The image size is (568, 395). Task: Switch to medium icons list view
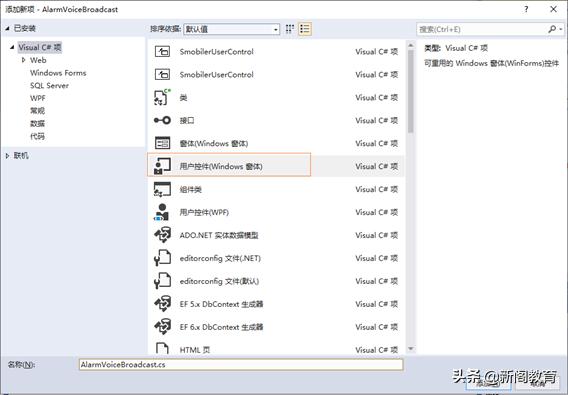(305, 29)
